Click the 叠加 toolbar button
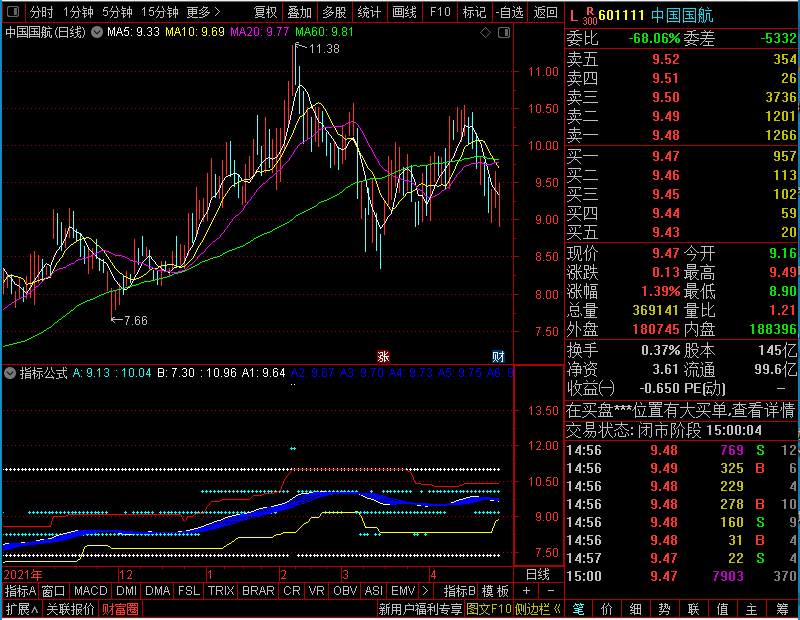 299,12
